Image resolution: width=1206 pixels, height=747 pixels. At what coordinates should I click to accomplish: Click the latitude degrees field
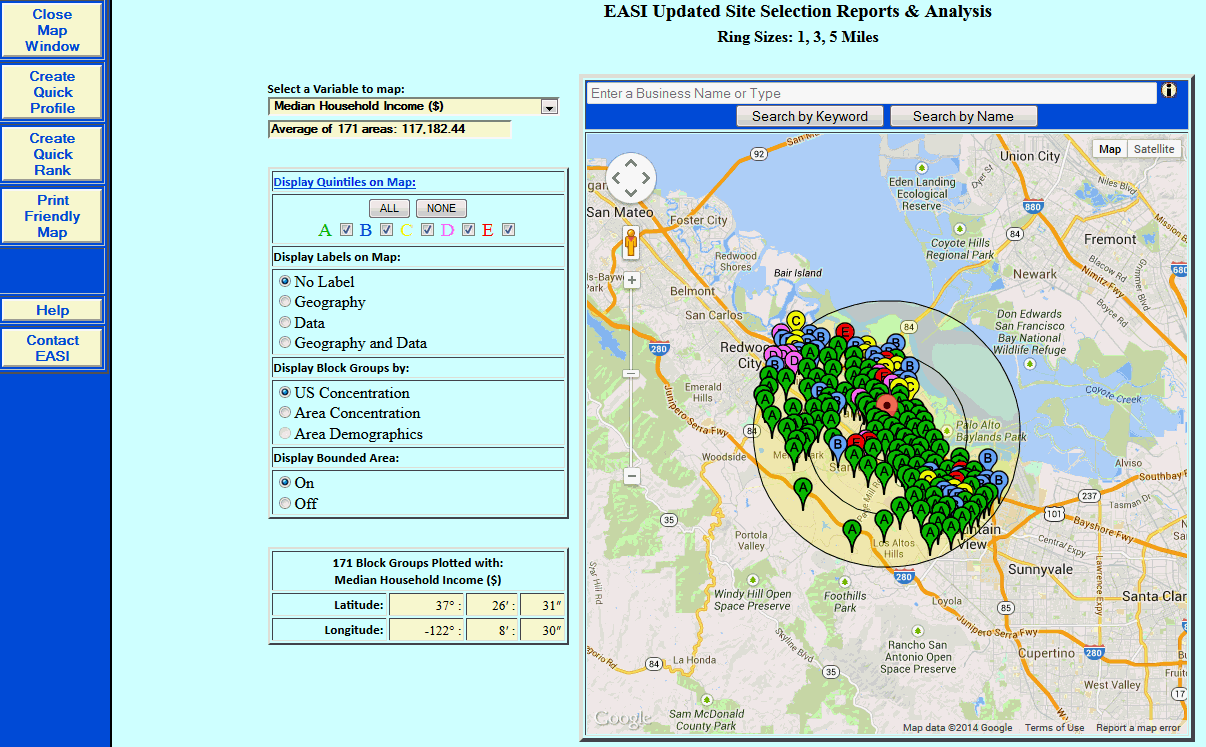coord(425,605)
